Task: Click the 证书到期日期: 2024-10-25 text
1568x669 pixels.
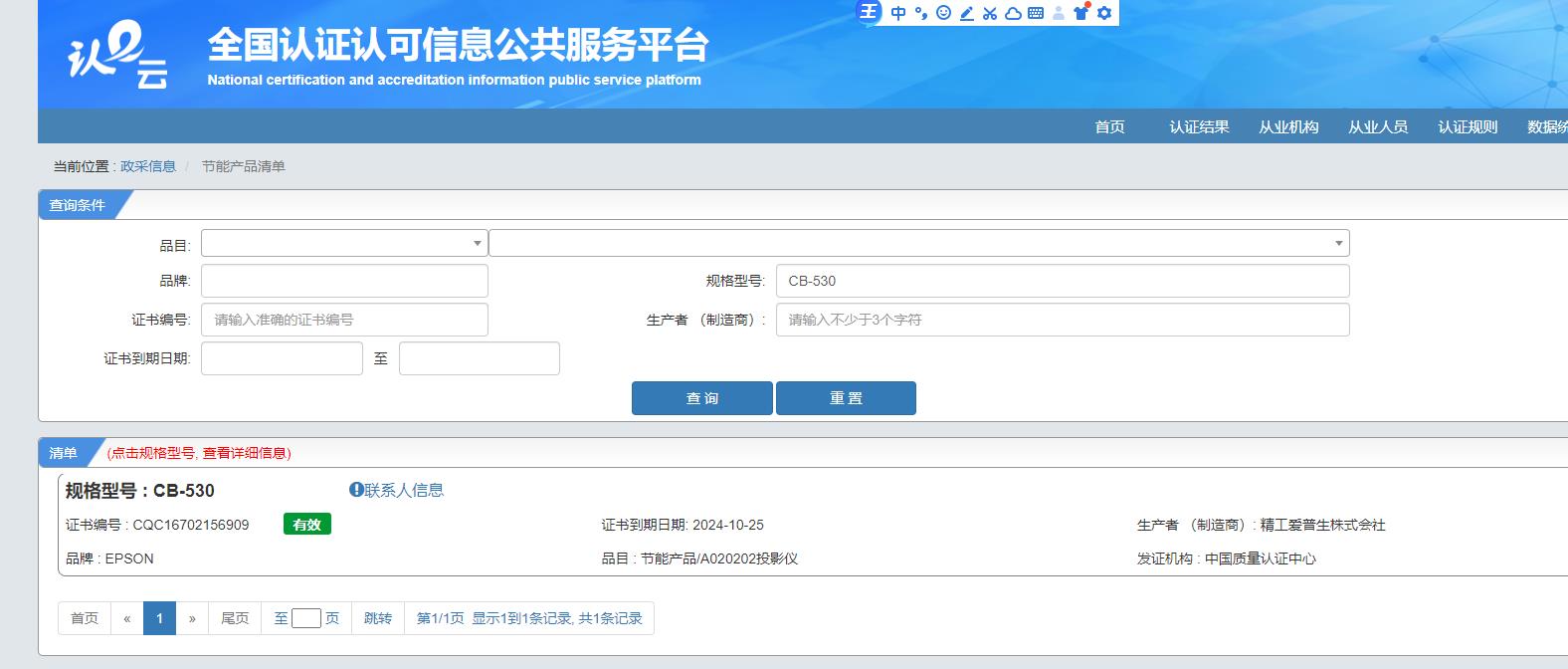Action: [x=683, y=525]
